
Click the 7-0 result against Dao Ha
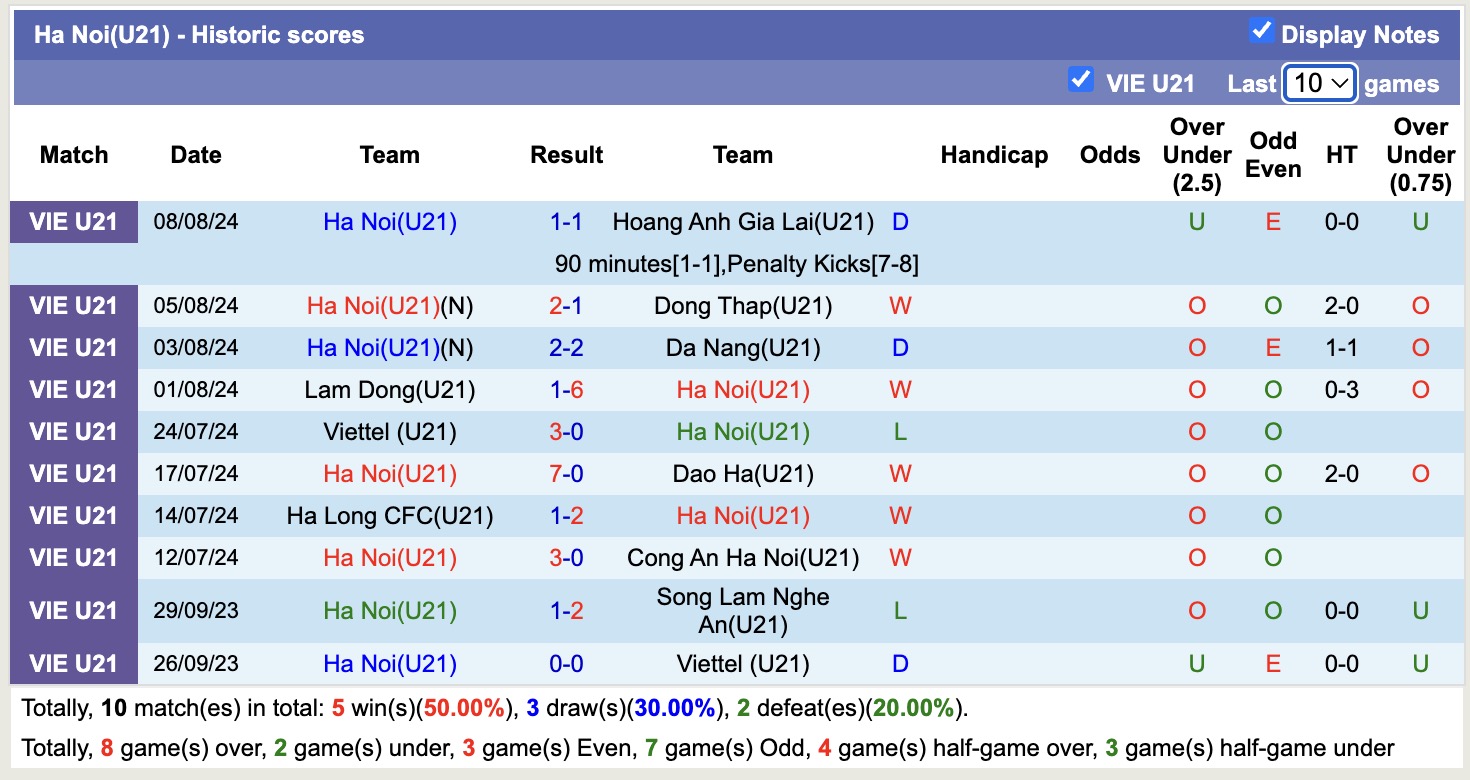tap(566, 473)
